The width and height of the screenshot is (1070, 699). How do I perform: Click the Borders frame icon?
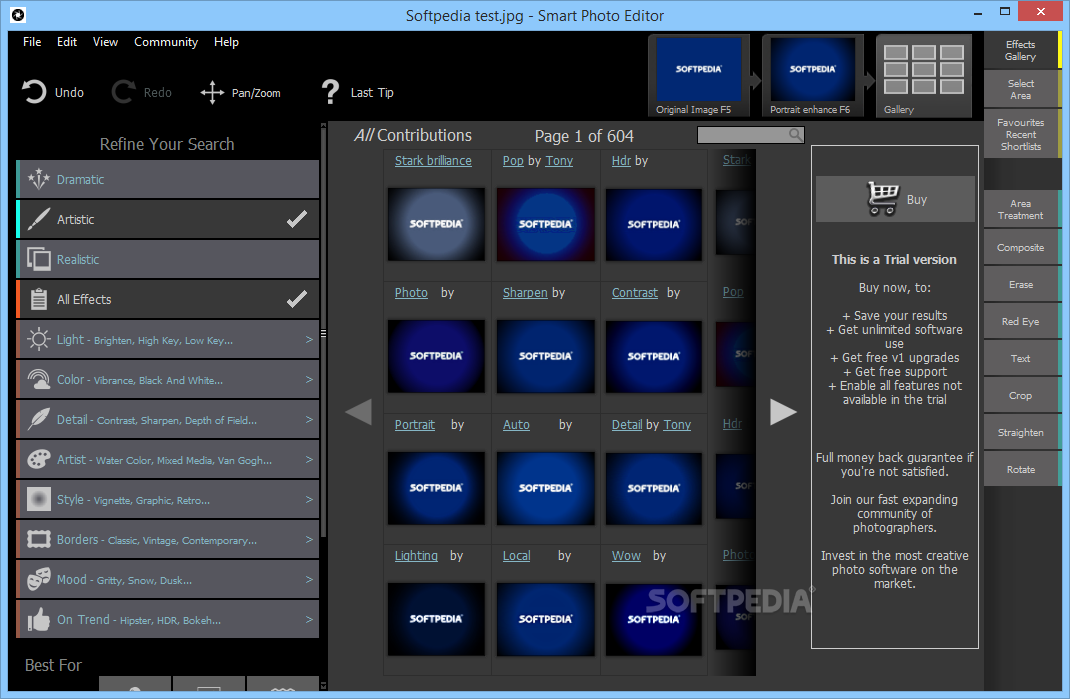click(x=39, y=539)
